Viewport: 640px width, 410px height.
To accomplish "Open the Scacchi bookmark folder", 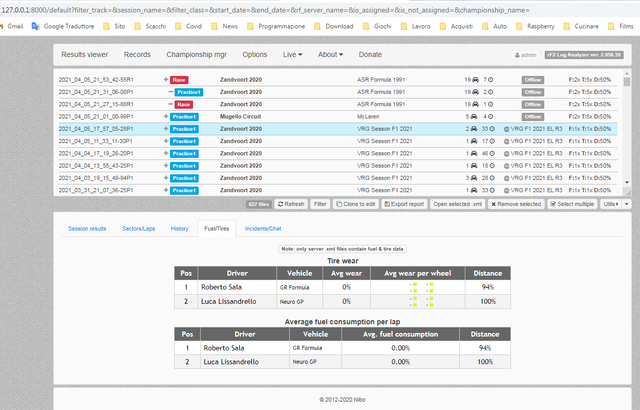I will coord(150,26).
